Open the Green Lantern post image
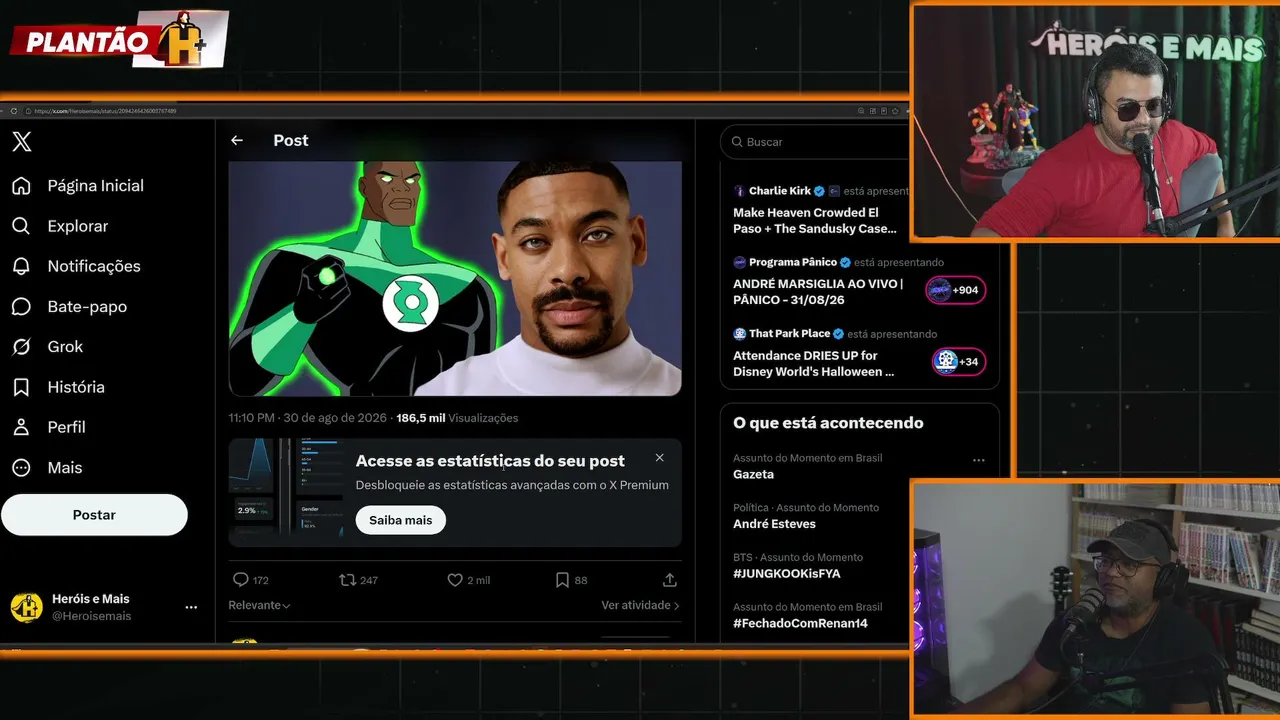 [x=455, y=278]
